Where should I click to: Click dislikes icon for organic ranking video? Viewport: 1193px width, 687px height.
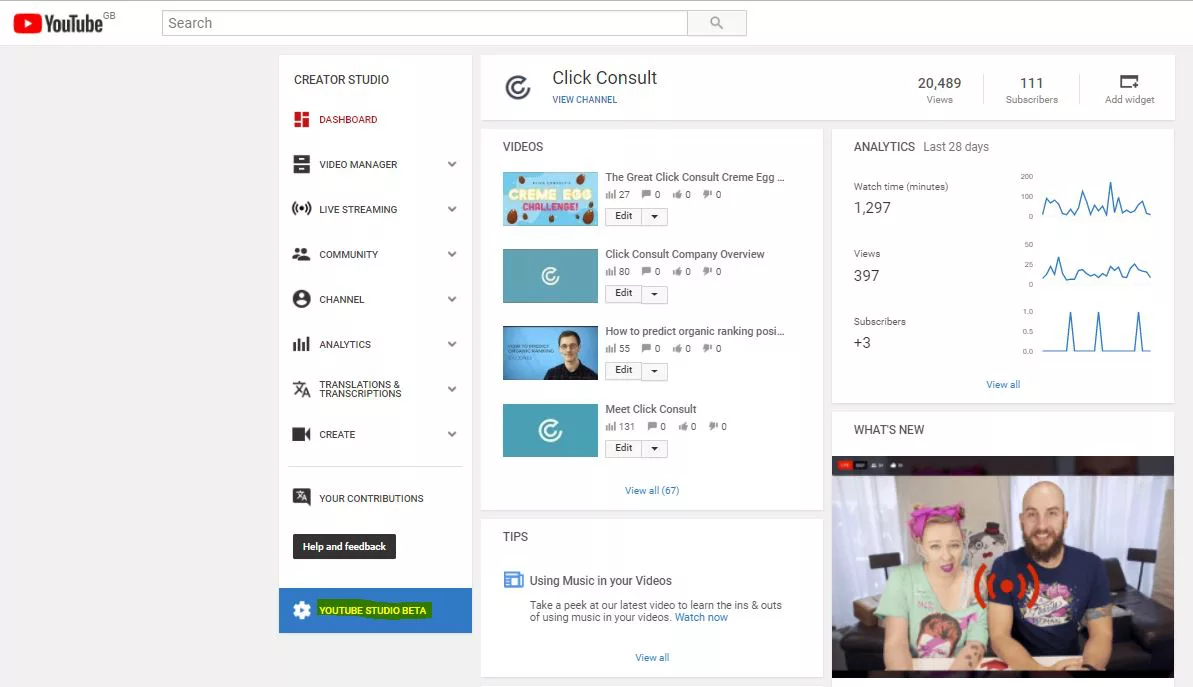[708, 348]
